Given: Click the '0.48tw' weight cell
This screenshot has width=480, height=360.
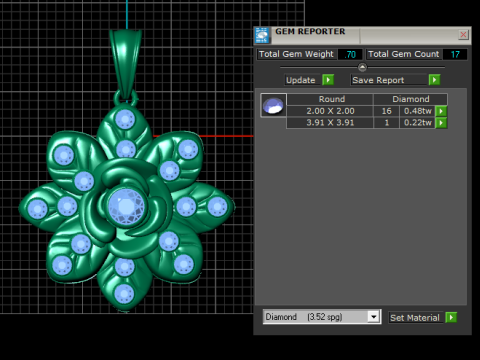Looking at the screenshot, I should (x=417, y=111).
